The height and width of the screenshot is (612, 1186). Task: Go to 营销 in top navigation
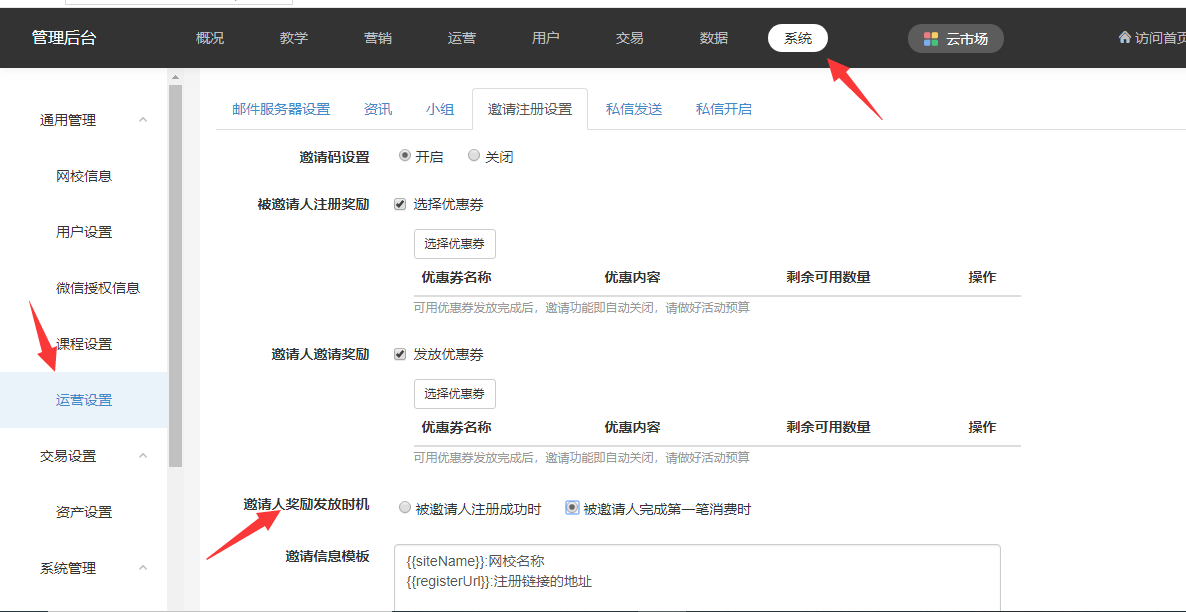tap(378, 38)
